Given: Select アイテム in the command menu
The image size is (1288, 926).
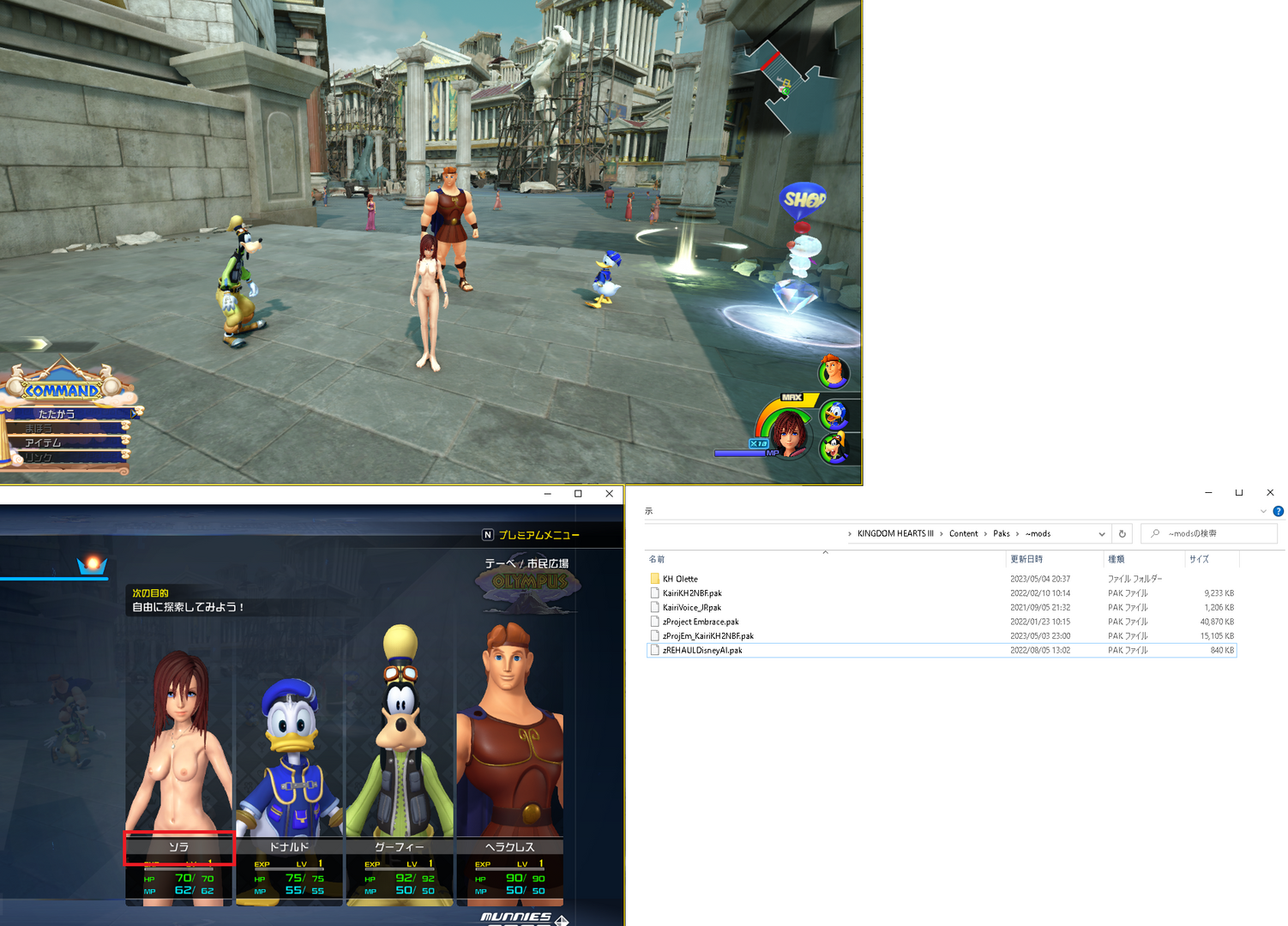Looking at the screenshot, I should 44,443.
